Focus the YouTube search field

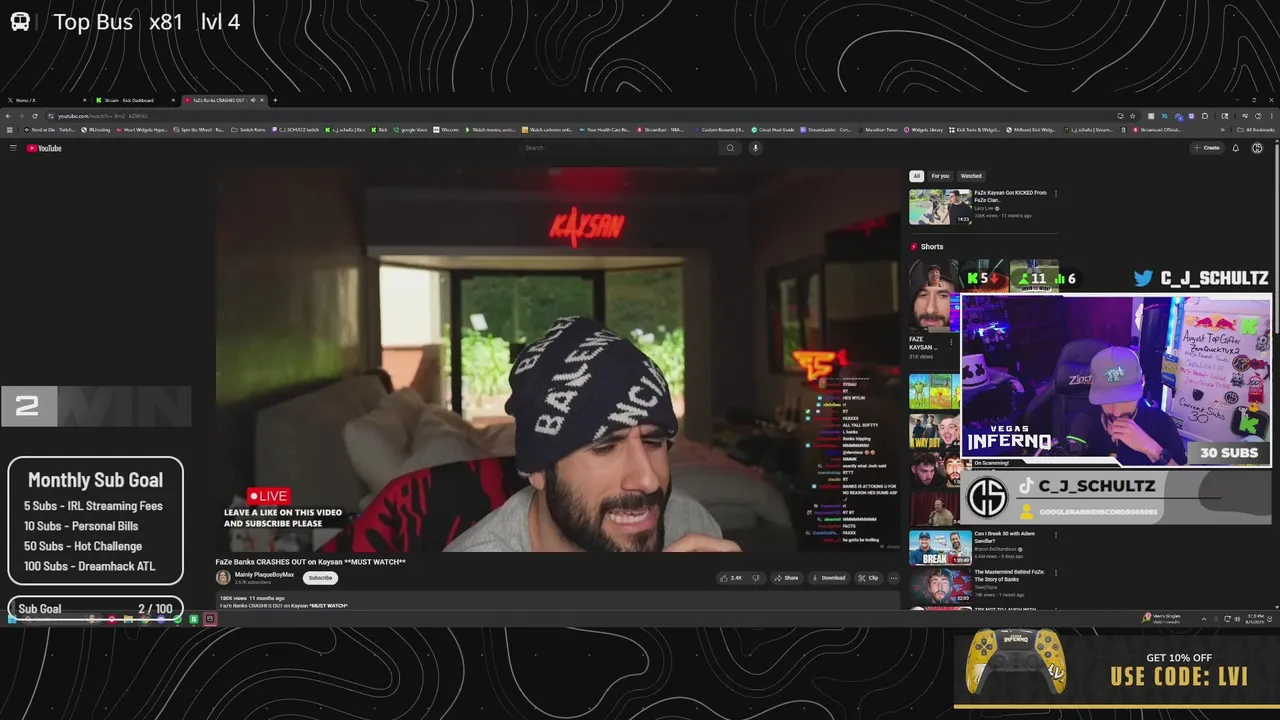pyautogui.click(x=620, y=148)
